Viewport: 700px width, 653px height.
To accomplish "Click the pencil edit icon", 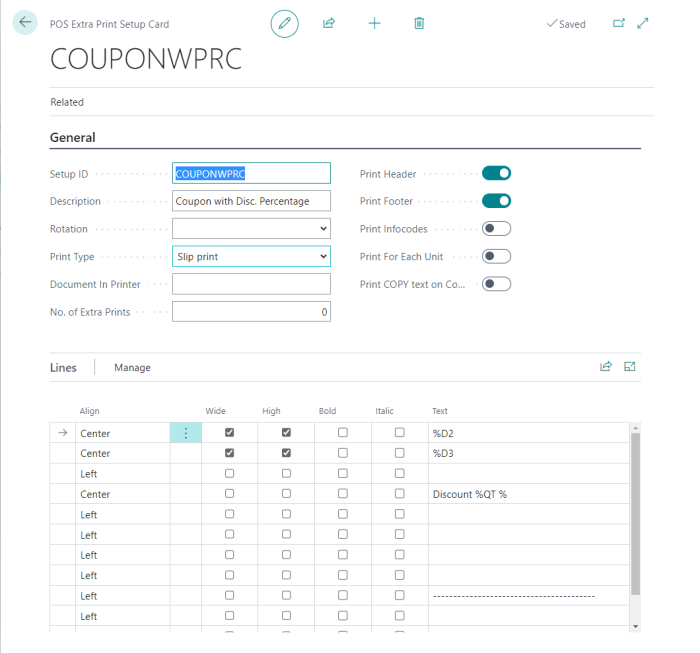I will coord(284,23).
